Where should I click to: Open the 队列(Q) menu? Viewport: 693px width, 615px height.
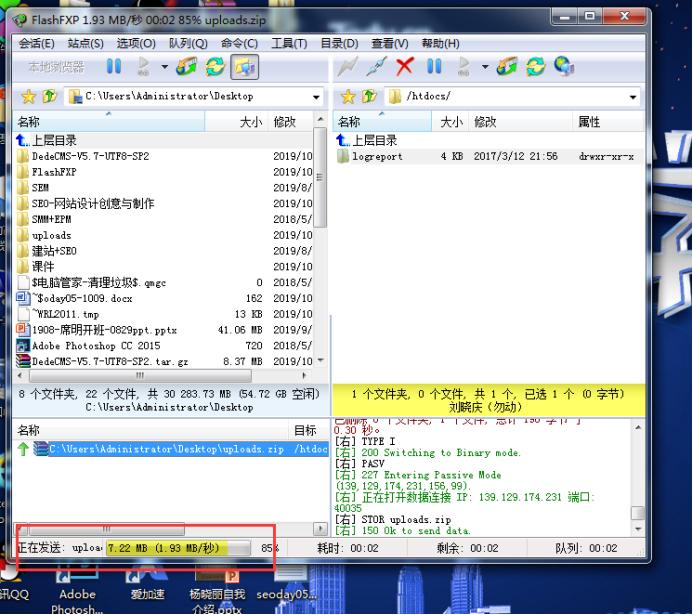pos(188,43)
